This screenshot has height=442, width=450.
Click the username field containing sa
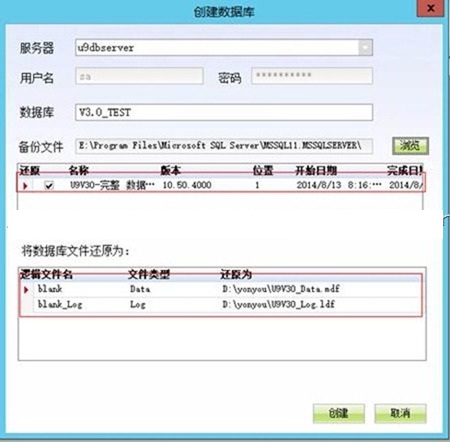pyautogui.click(x=139, y=76)
